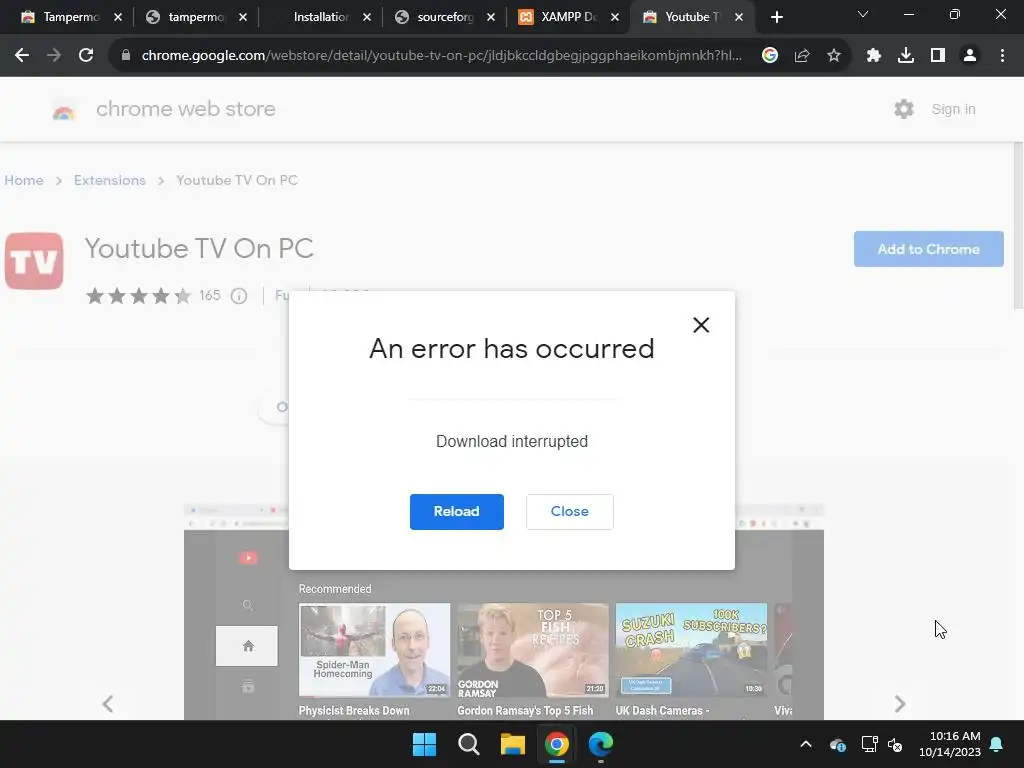This screenshot has height=768, width=1024.
Task: Open the Chrome three-dot menu
Action: coord(1002,56)
